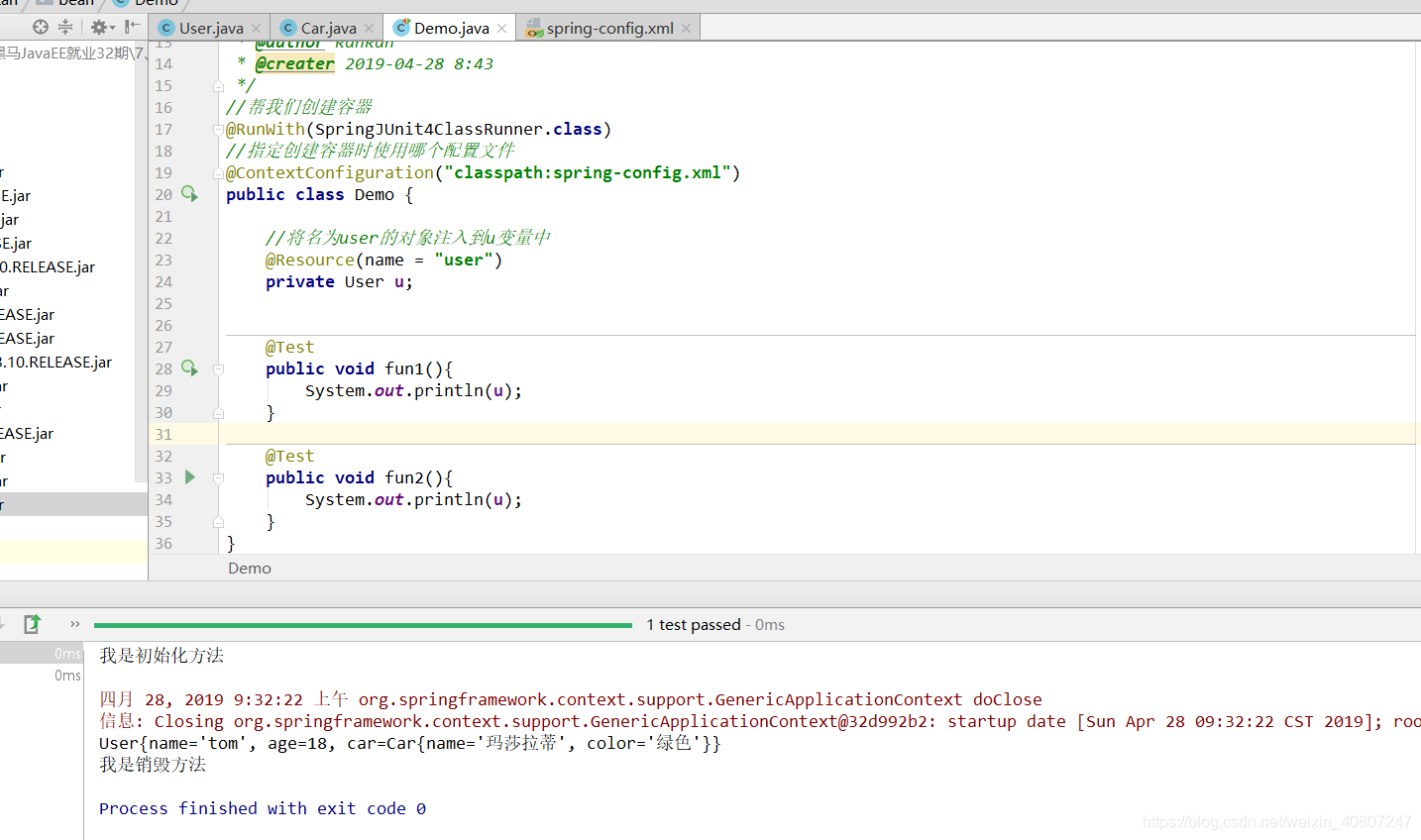Select the highlighted 0ms test row
This screenshot has height=840, width=1421.
pos(42,653)
